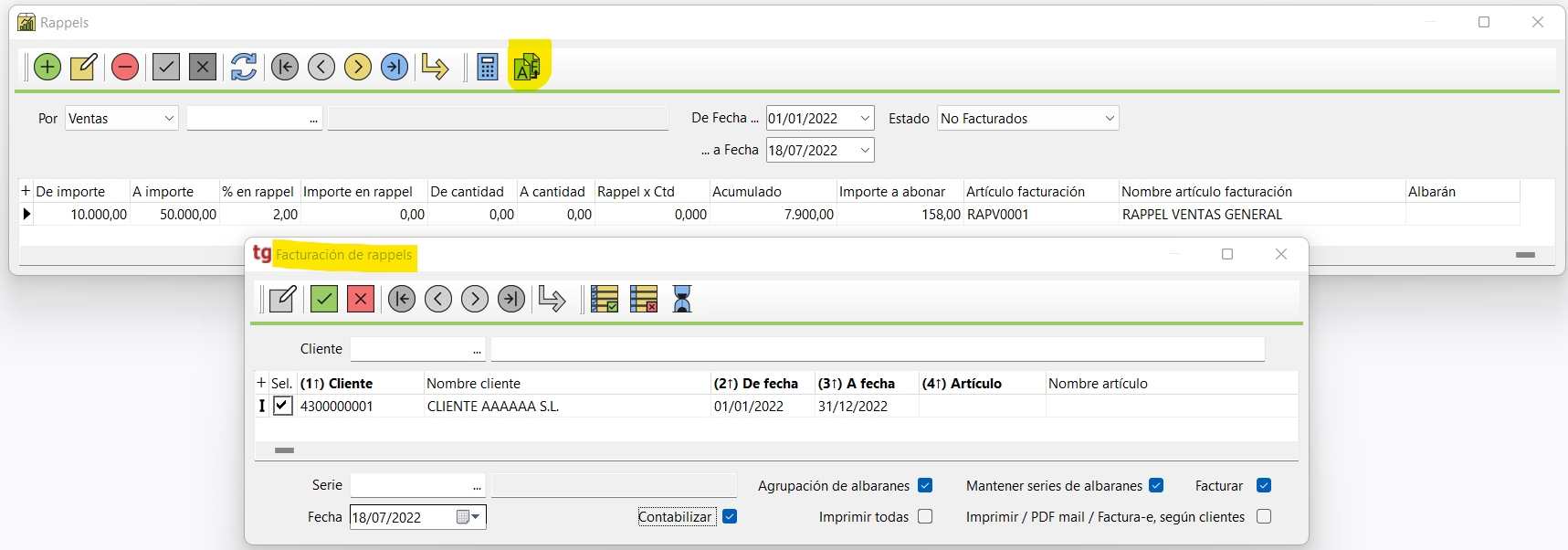Click CLIENTE AAAAAA S.L. name cell
The image size is (1568, 550).
567,406
